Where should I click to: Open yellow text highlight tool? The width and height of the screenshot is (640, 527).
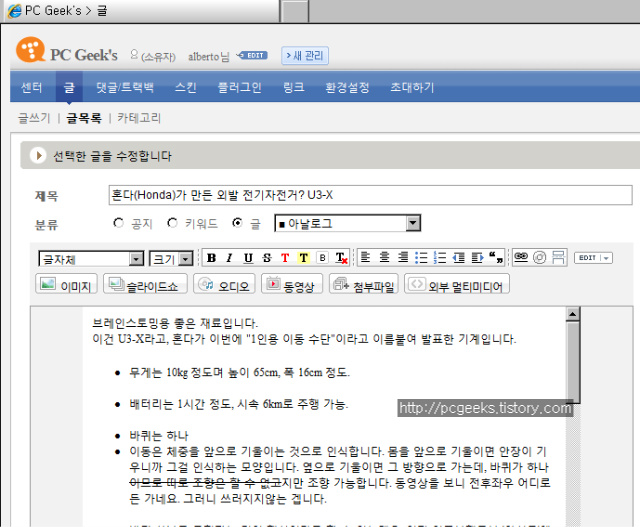click(303, 258)
